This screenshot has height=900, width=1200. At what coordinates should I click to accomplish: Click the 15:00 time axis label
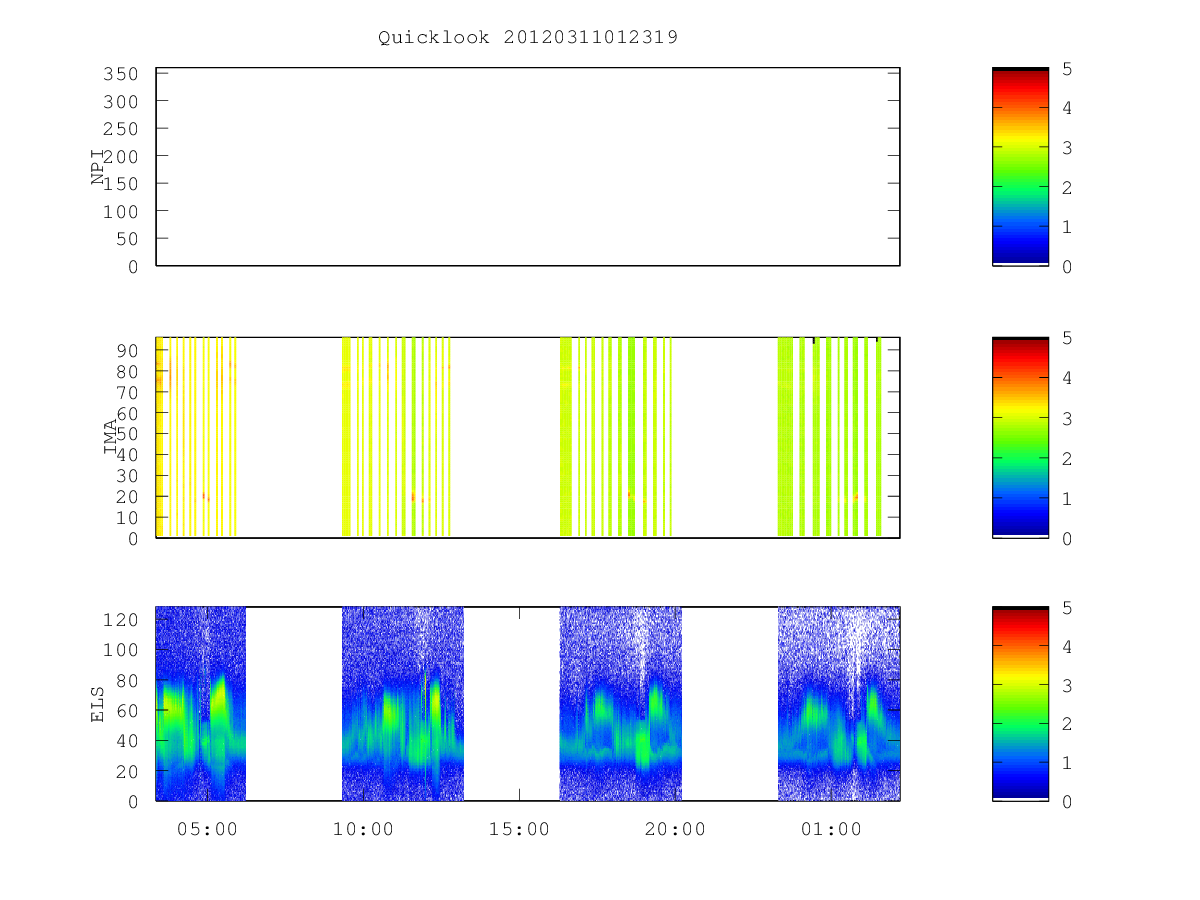click(519, 828)
